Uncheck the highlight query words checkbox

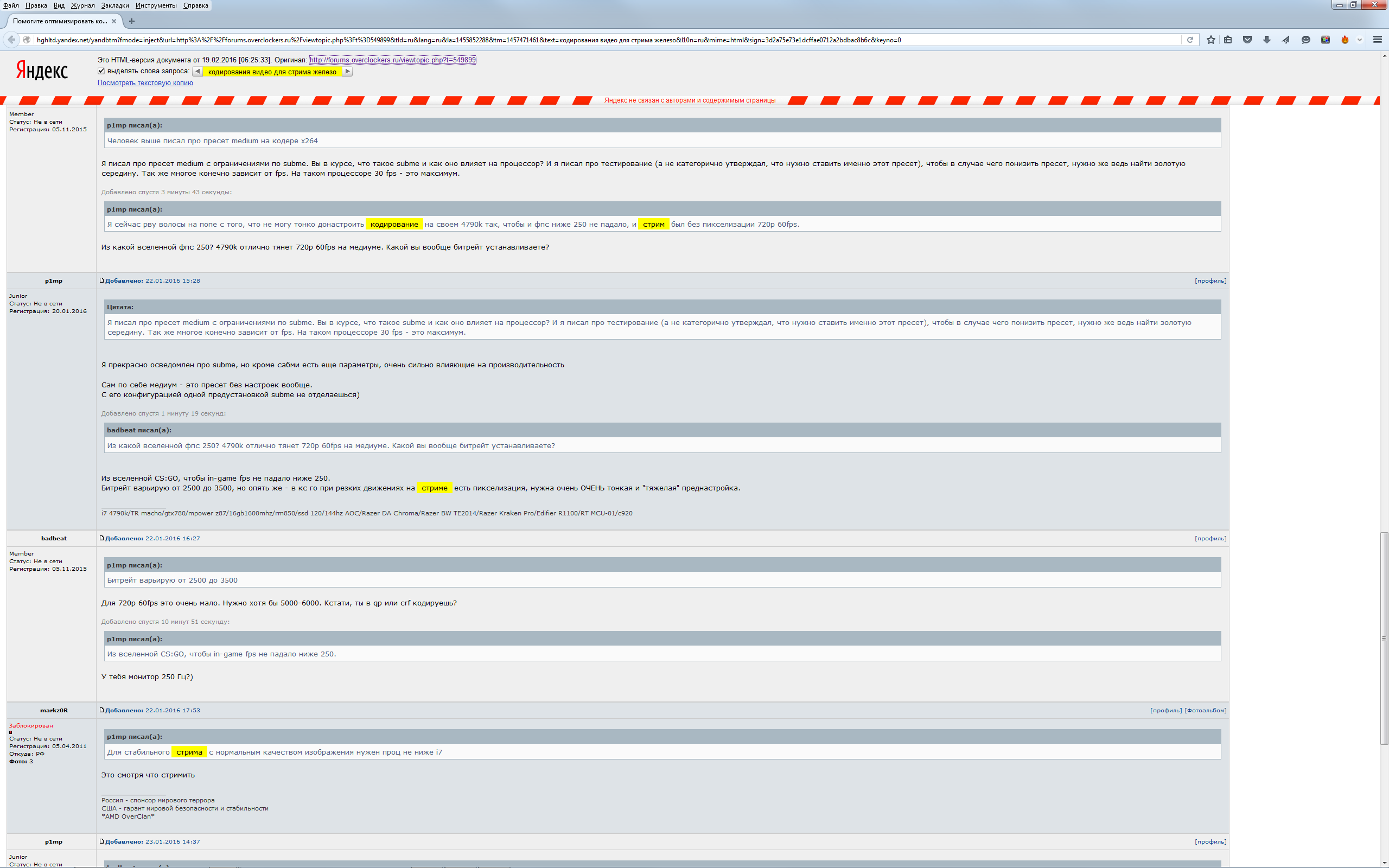pos(101,71)
